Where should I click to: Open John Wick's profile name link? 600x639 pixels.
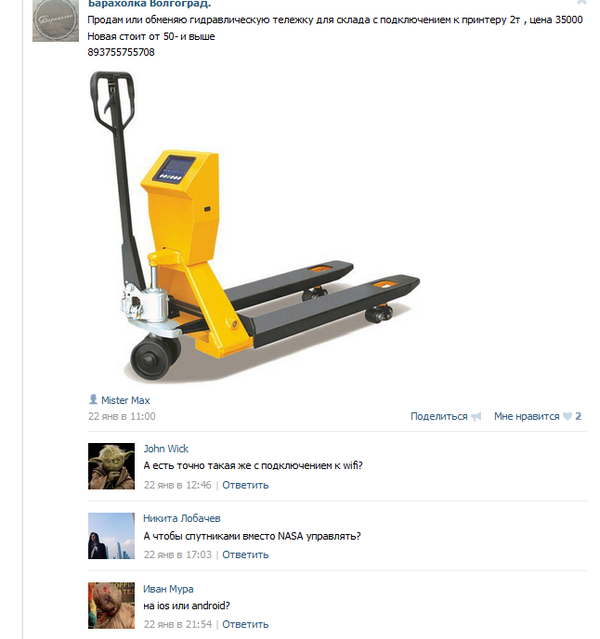click(166, 449)
